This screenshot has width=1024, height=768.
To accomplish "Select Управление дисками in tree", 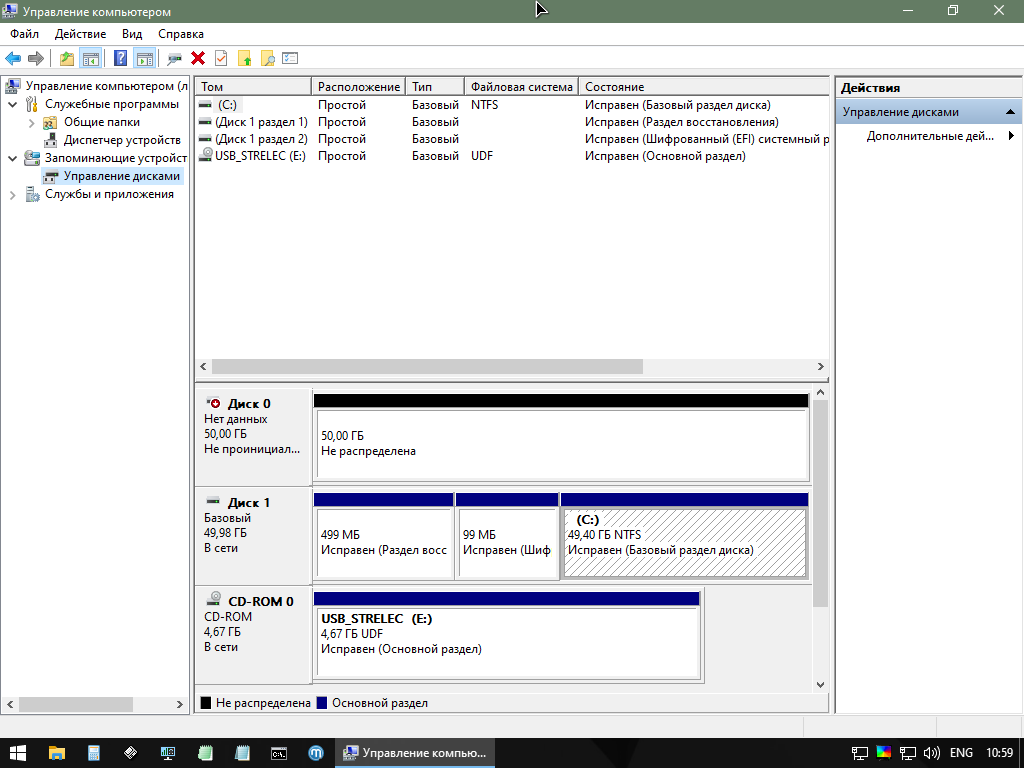I will [x=121, y=176].
